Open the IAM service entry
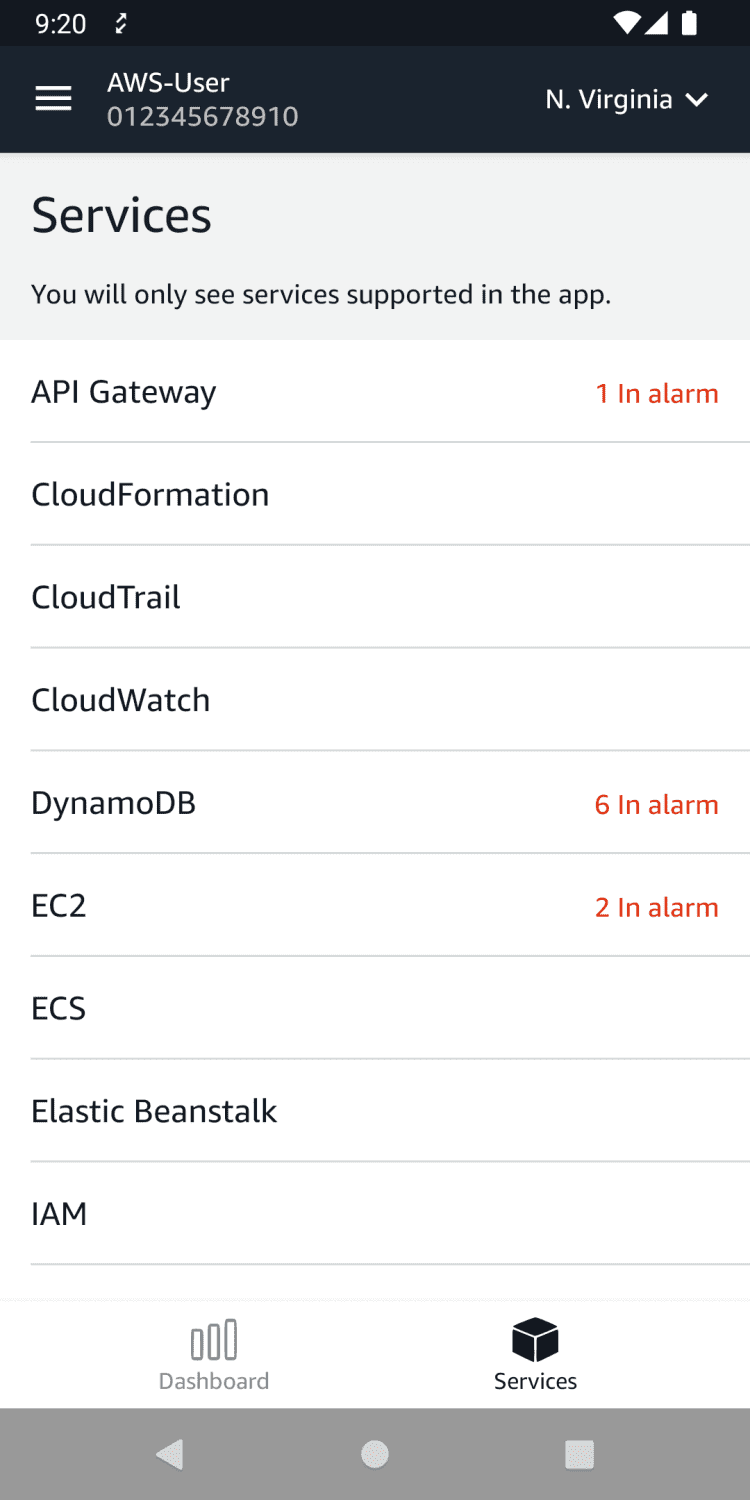The image size is (750, 1500). coord(59,1214)
